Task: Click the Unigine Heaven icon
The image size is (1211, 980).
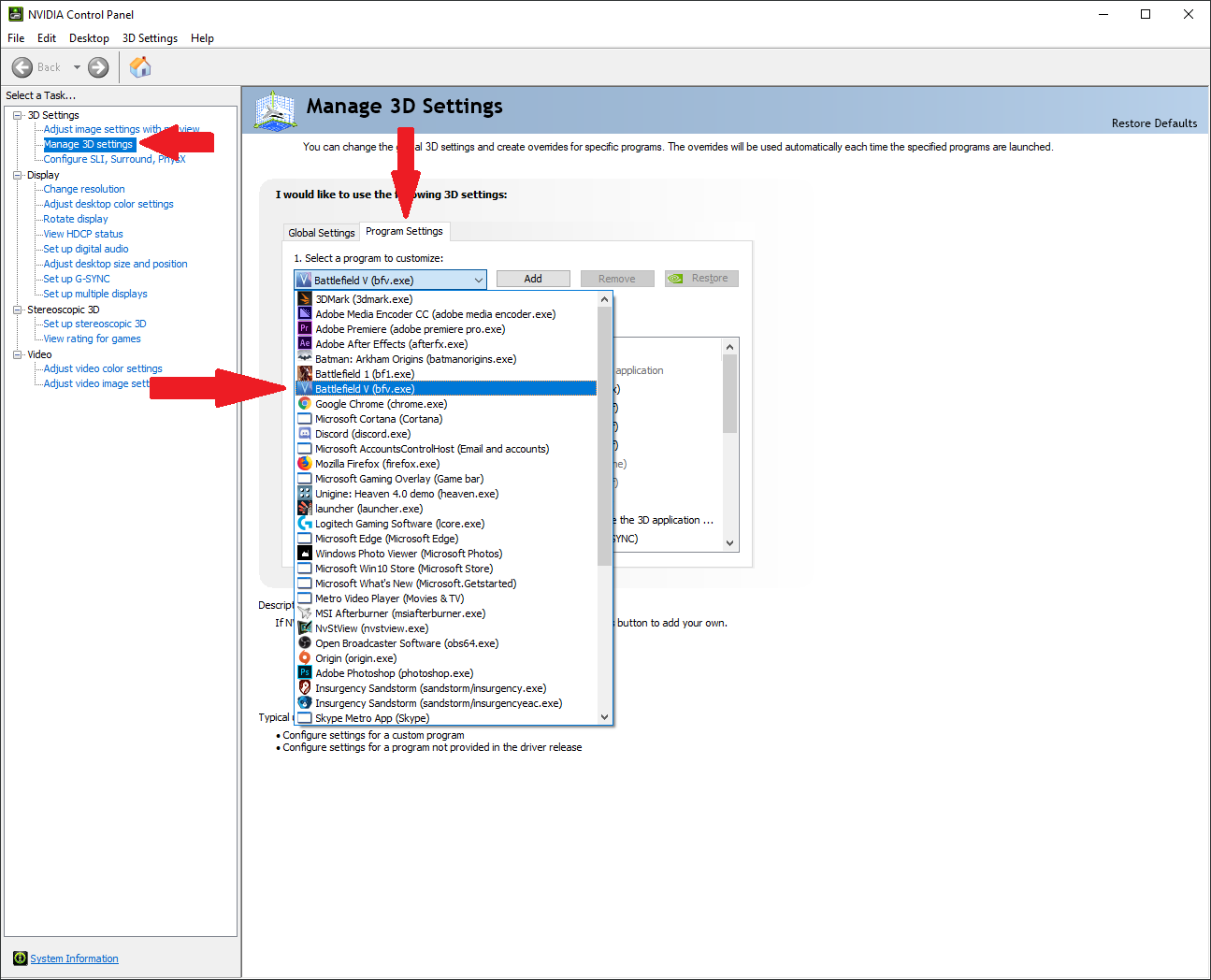Action: point(305,494)
